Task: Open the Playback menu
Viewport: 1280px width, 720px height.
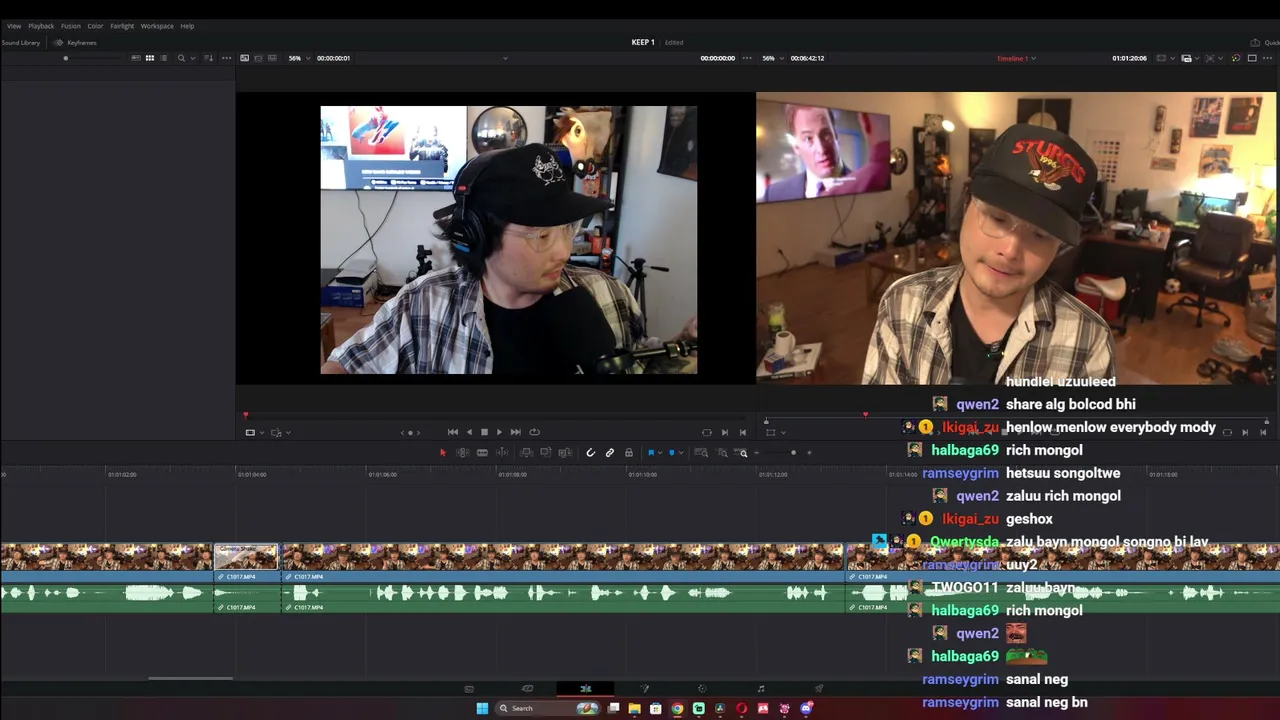Action: tap(41, 26)
